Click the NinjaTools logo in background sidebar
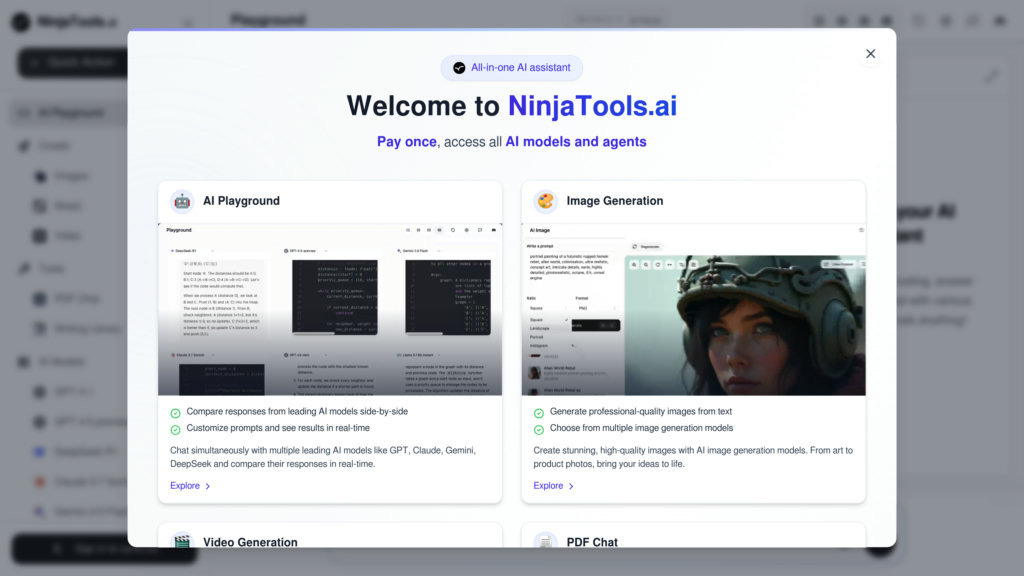Screen dimensions: 1024x576 64,22
